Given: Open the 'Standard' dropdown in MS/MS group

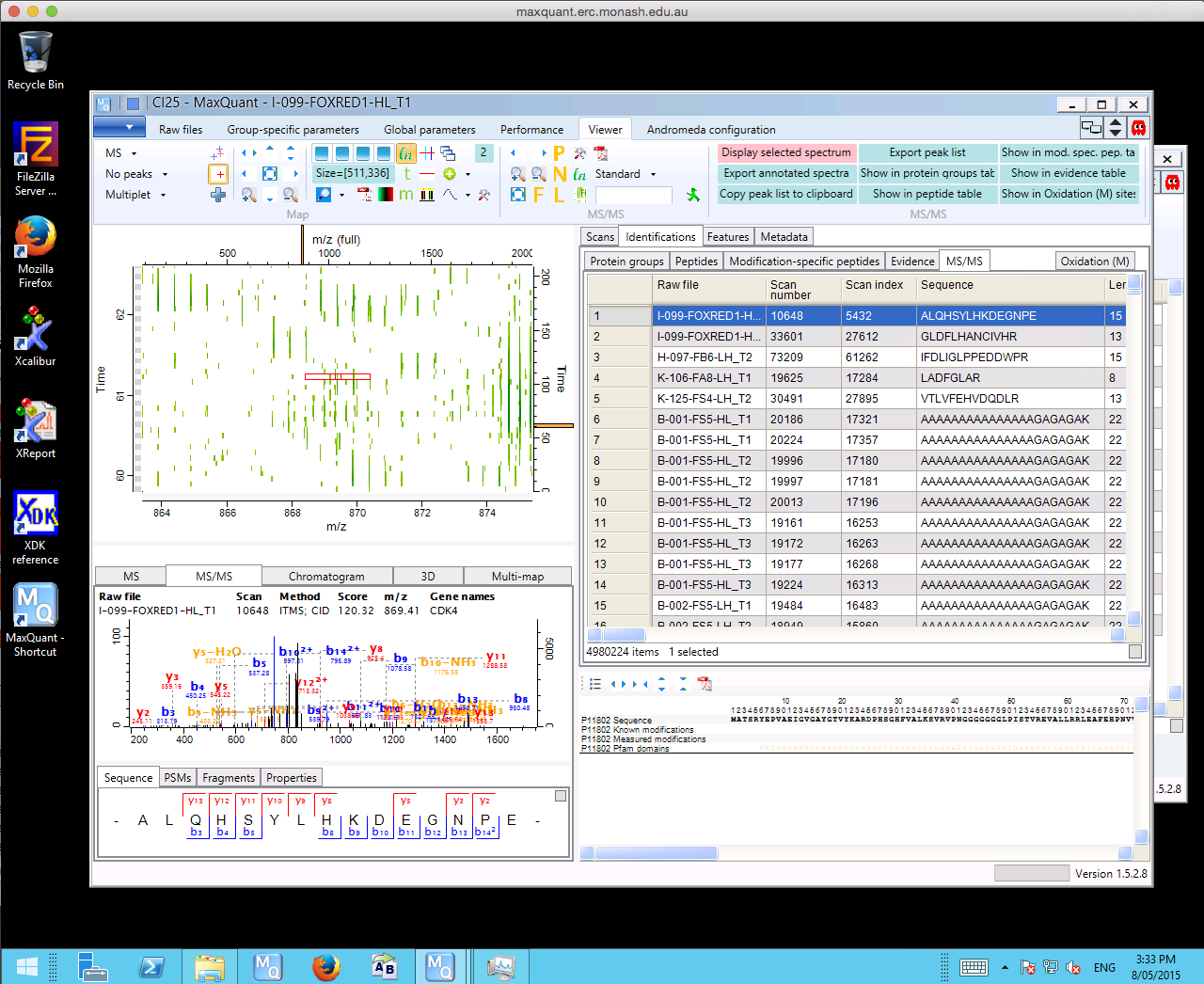Looking at the screenshot, I should 626,174.
